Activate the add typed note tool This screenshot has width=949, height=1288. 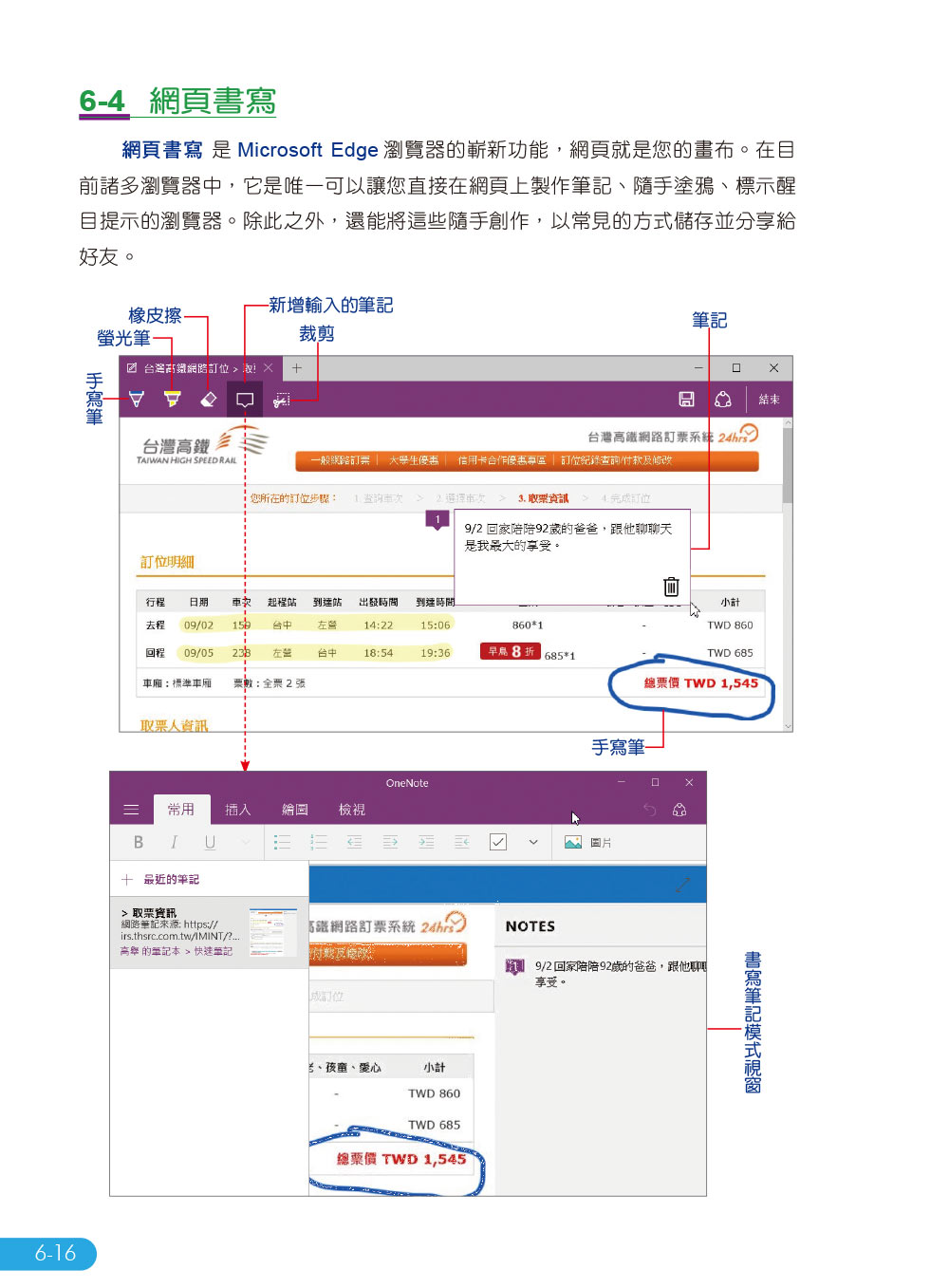[x=245, y=400]
